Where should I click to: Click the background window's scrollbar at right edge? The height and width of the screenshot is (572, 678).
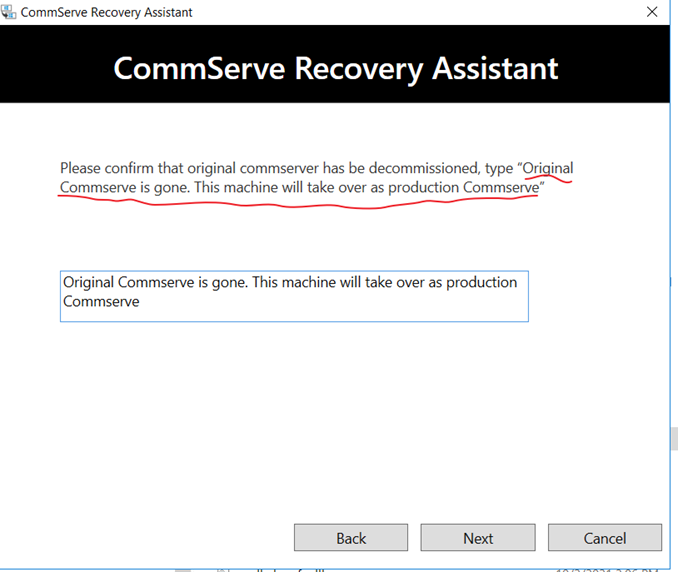point(673,438)
